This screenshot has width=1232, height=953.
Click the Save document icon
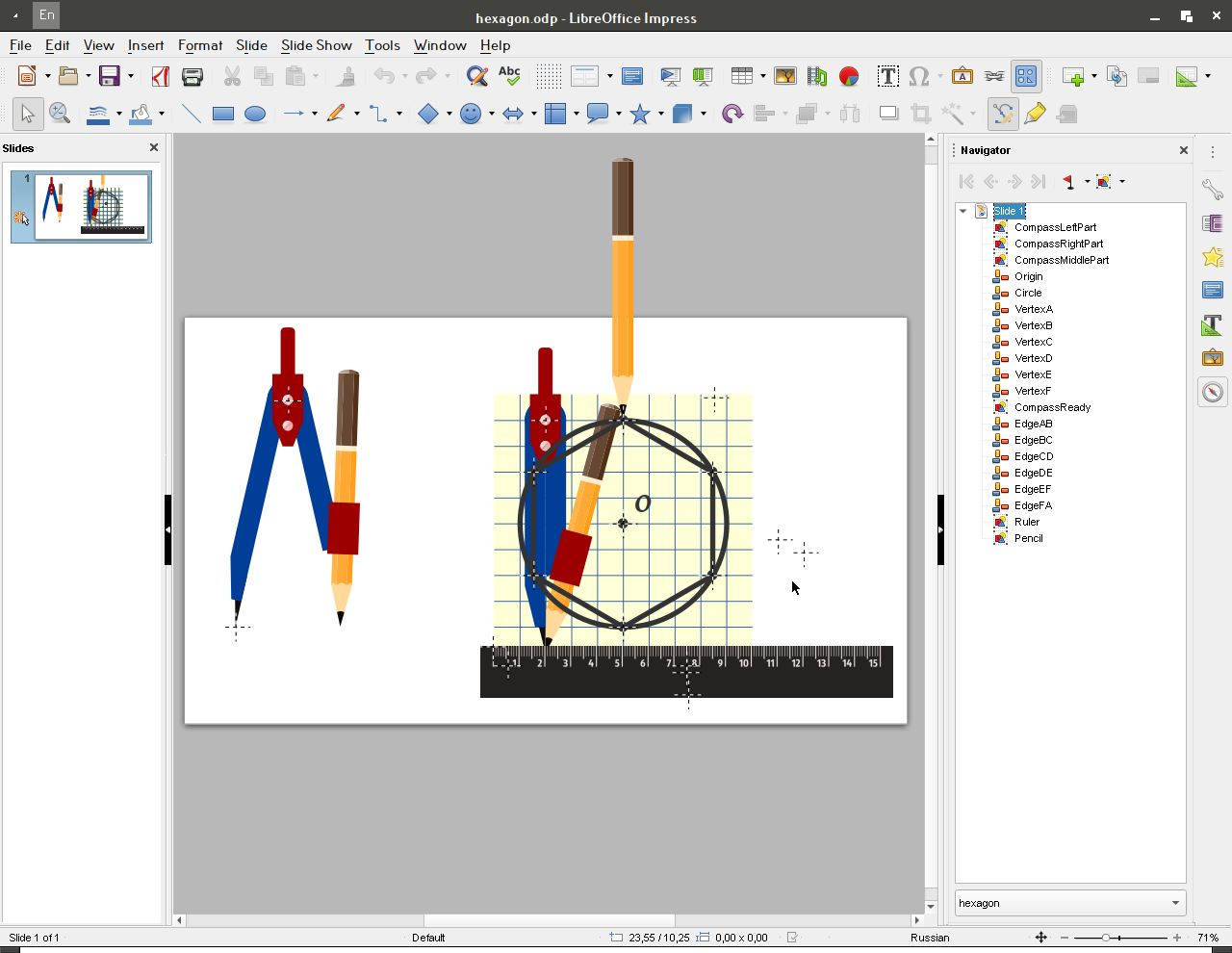110,76
